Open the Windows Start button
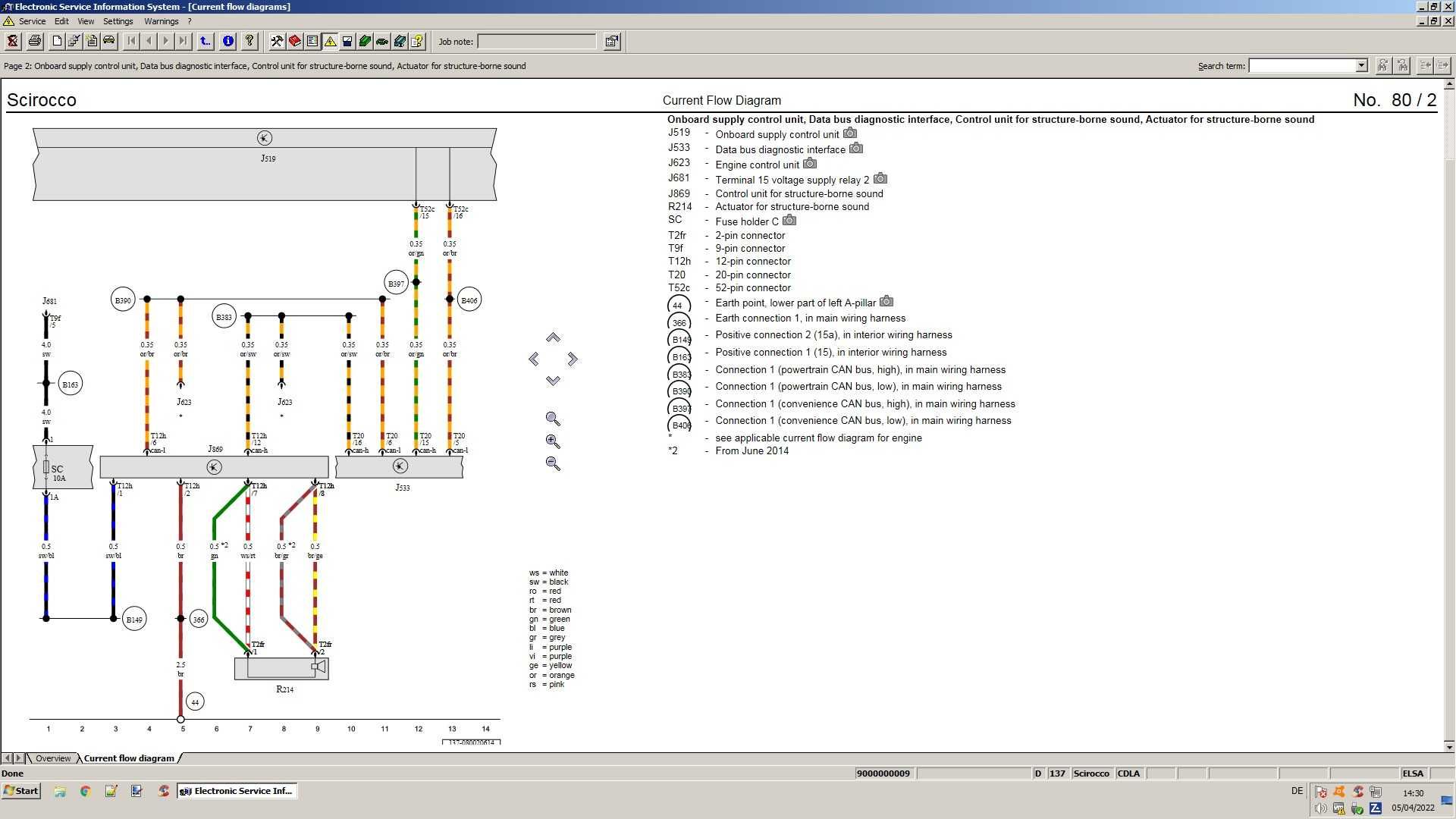The width and height of the screenshot is (1456, 819). click(21, 791)
